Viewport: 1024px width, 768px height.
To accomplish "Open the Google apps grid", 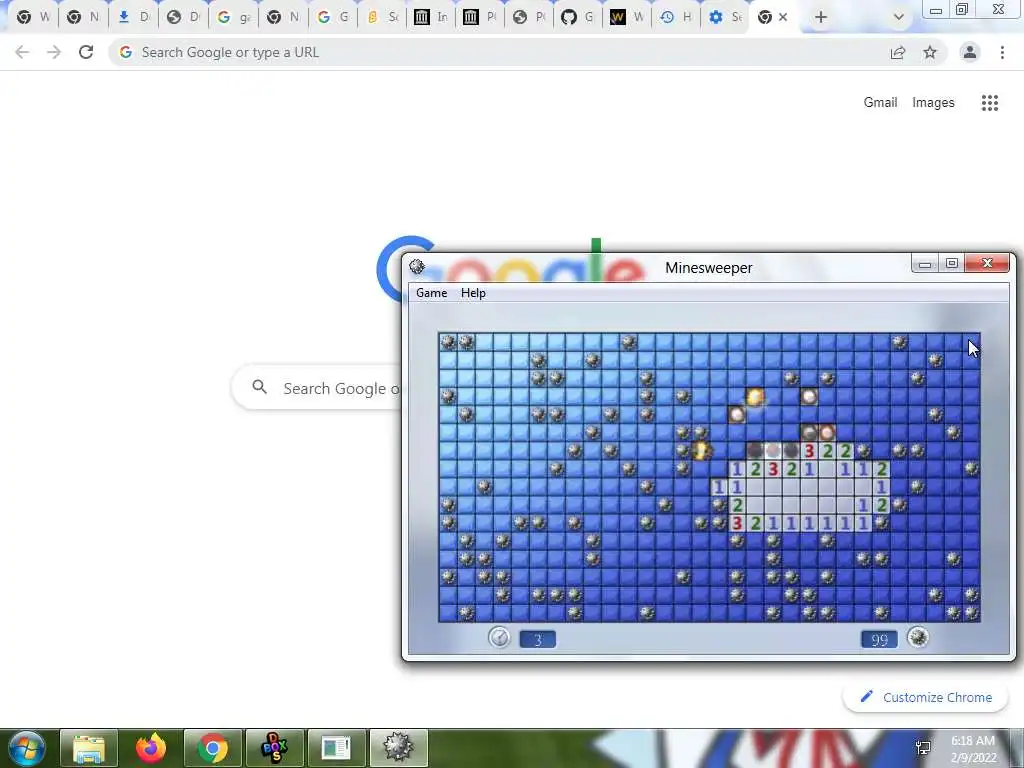I will (x=989, y=103).
